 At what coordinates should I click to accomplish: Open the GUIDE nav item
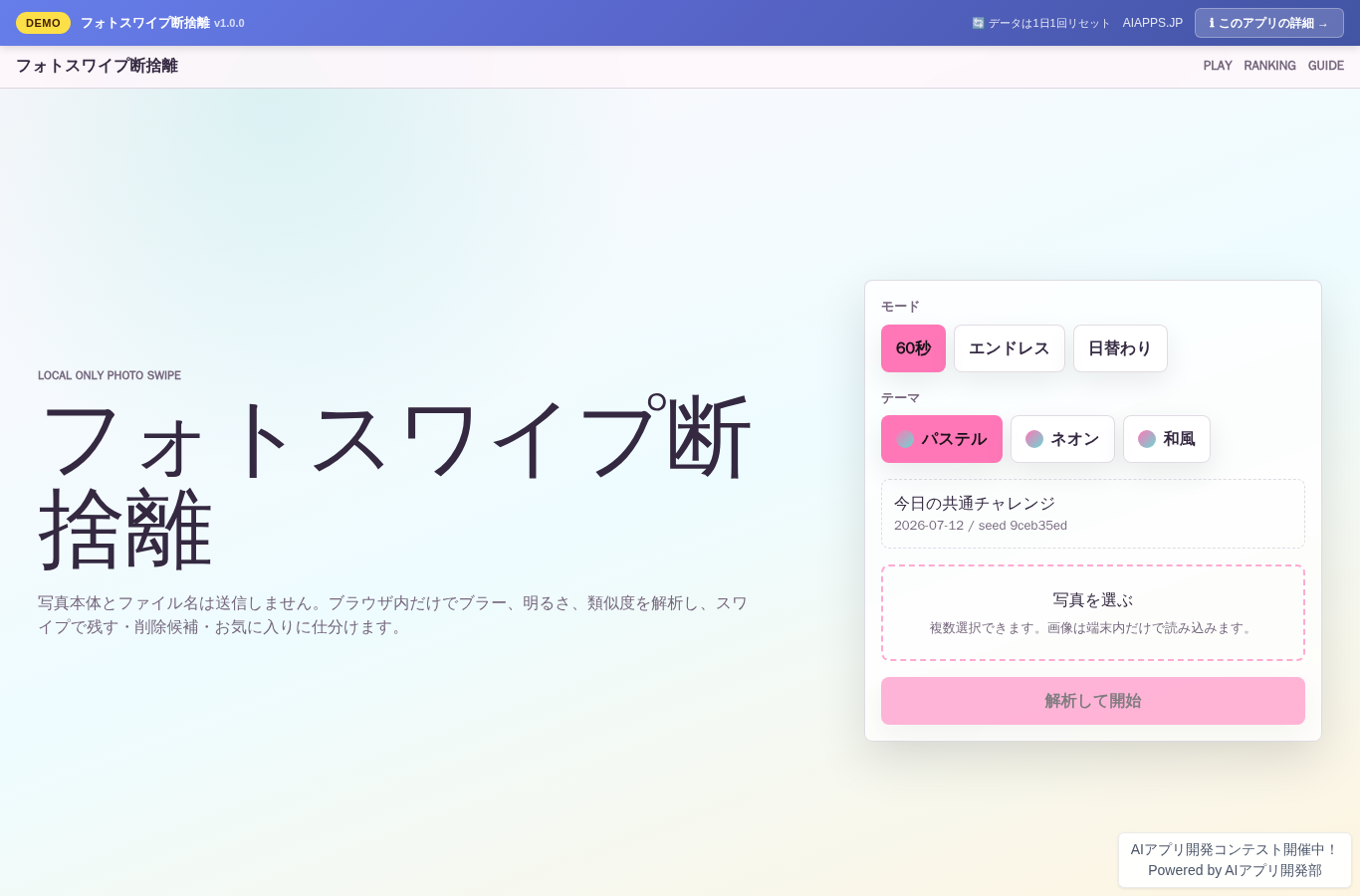click(x=1326, y=66)
